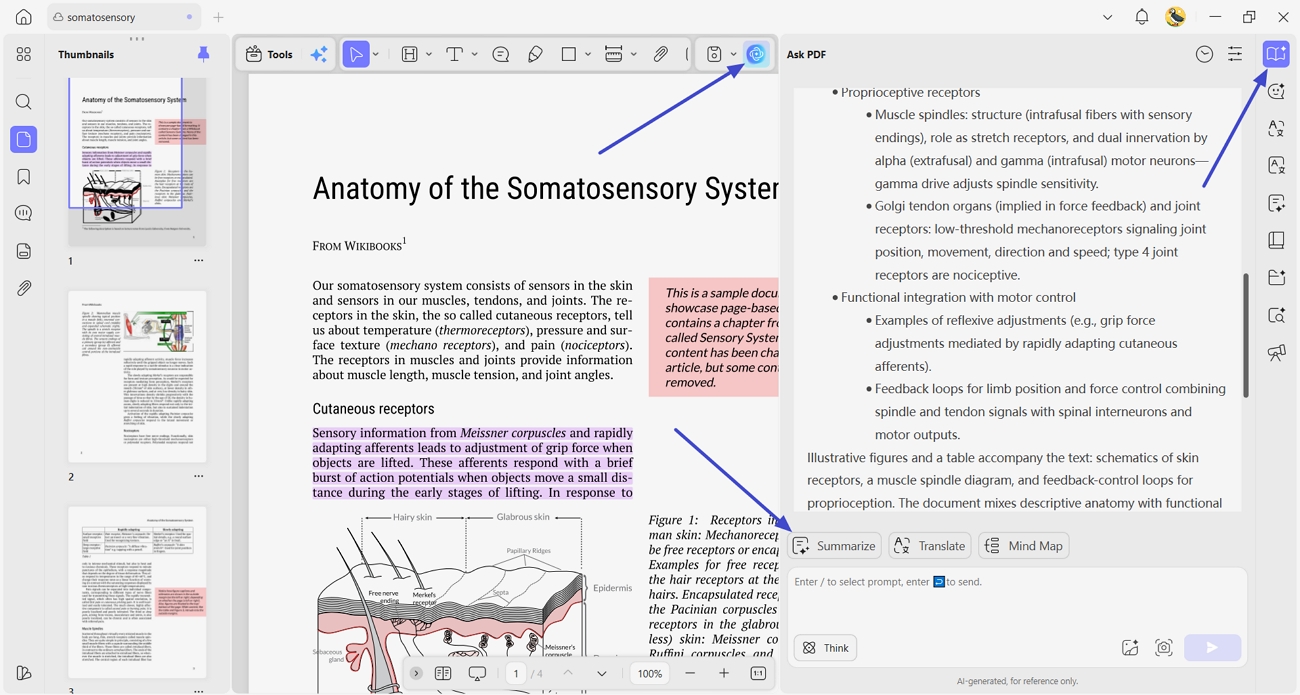This screenshot has width=1300, height=695.
Task: Open the AI document search icon
Action: coord(1276,316)
